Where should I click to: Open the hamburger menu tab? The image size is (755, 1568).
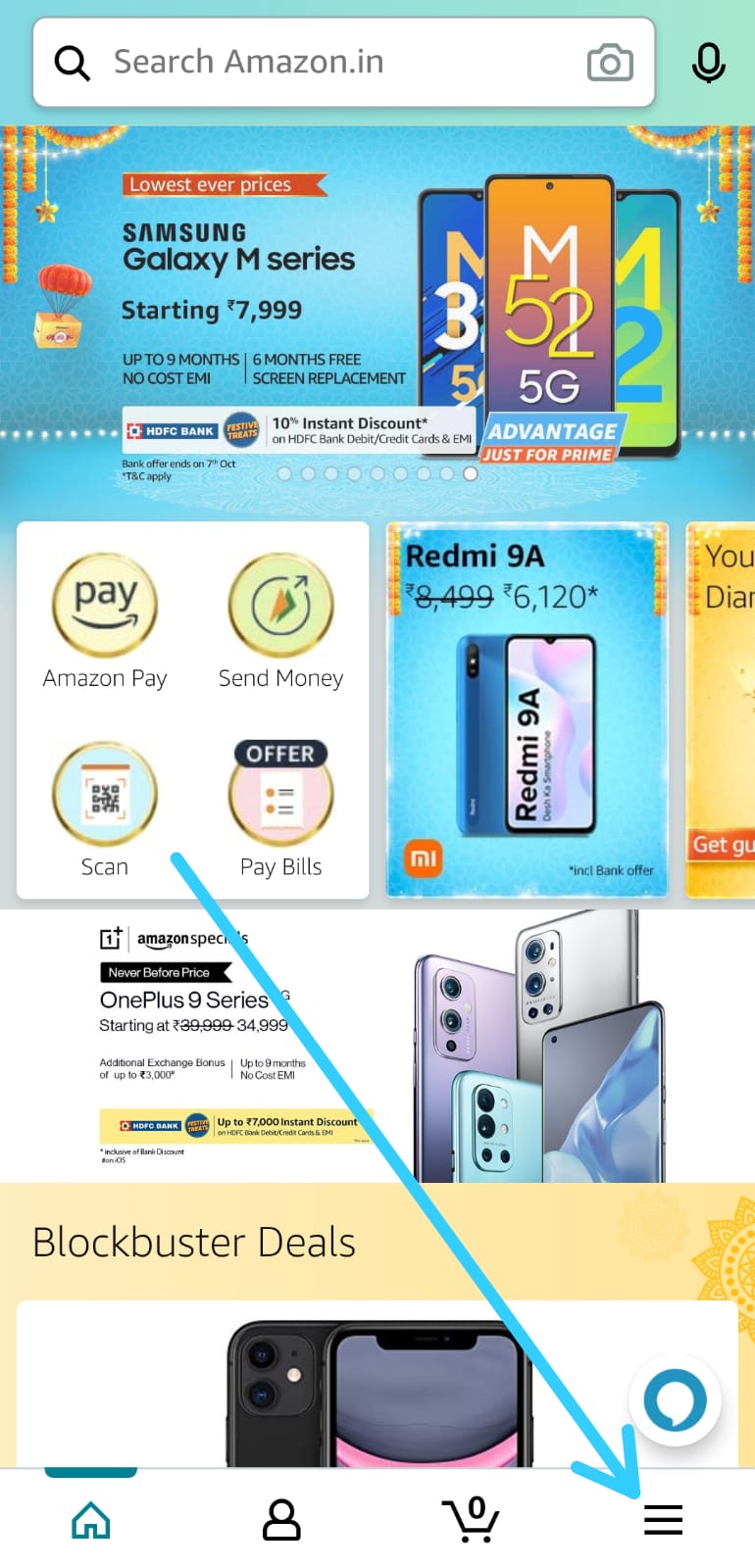tap(663, 1520)
